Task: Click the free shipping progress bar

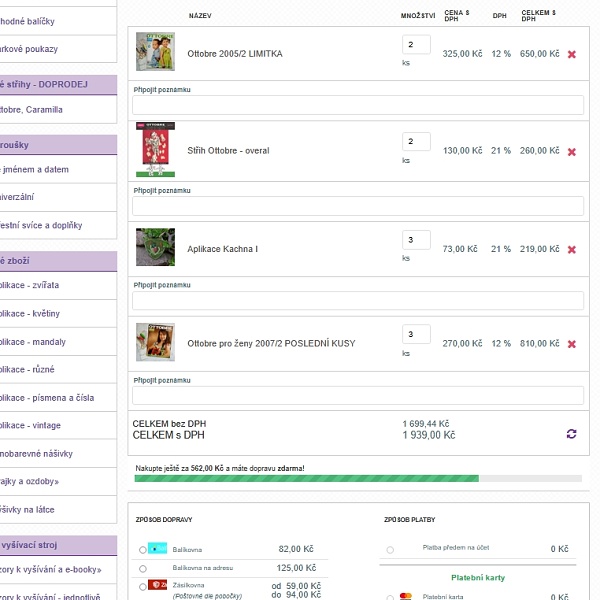Action: (357, 479)
